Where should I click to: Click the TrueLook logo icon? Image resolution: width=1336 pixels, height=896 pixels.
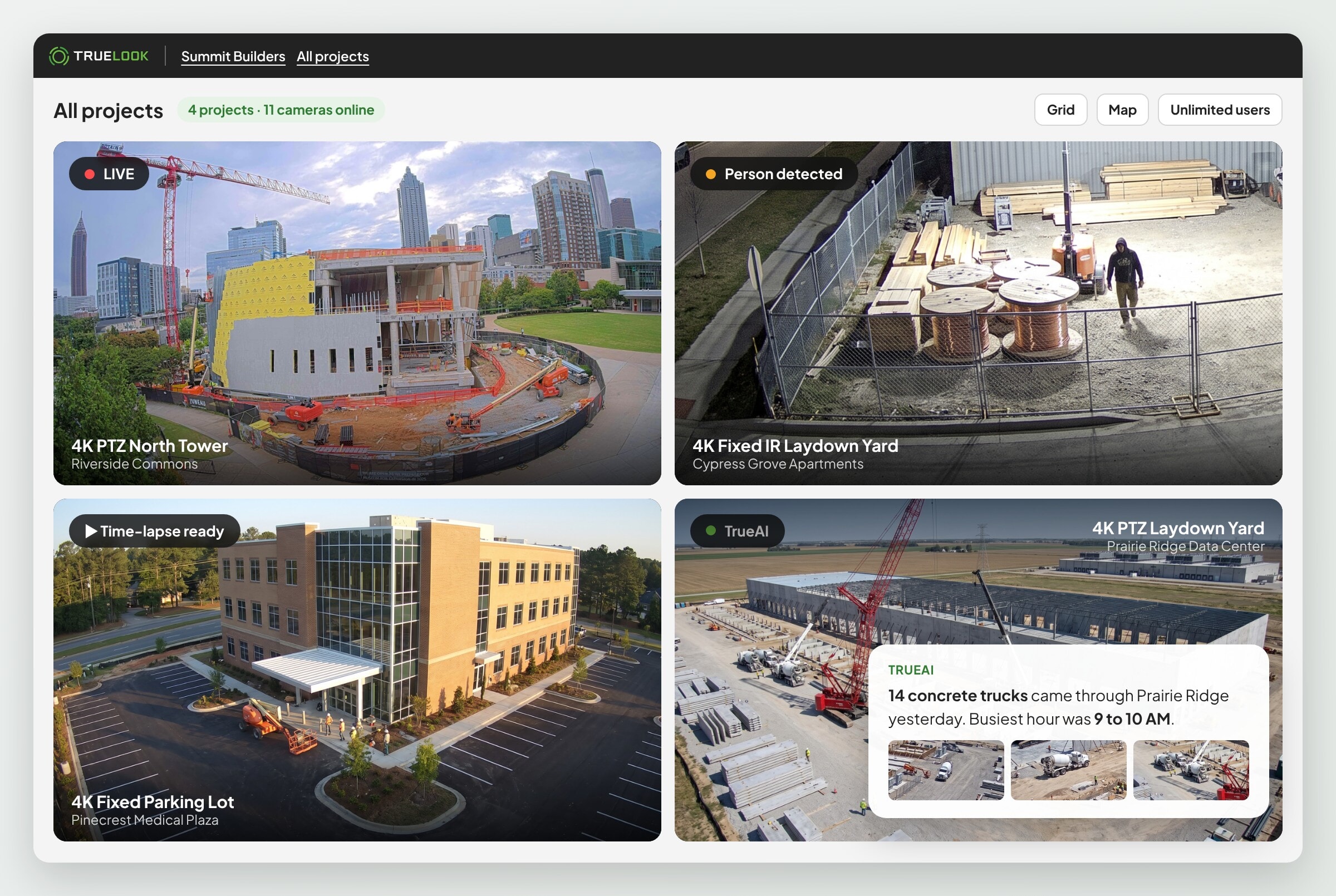click(x=58, y=56)
